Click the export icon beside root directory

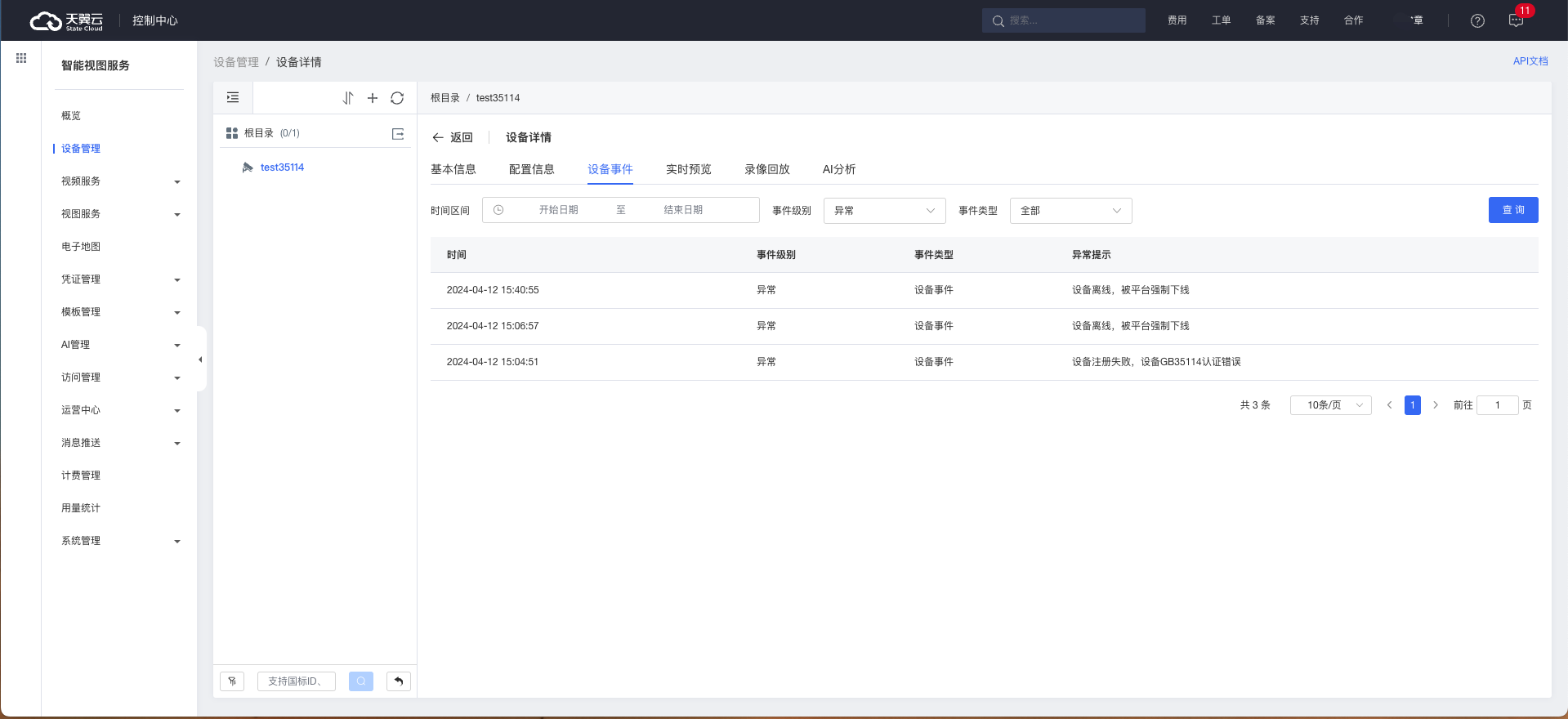tap(398, 133)
